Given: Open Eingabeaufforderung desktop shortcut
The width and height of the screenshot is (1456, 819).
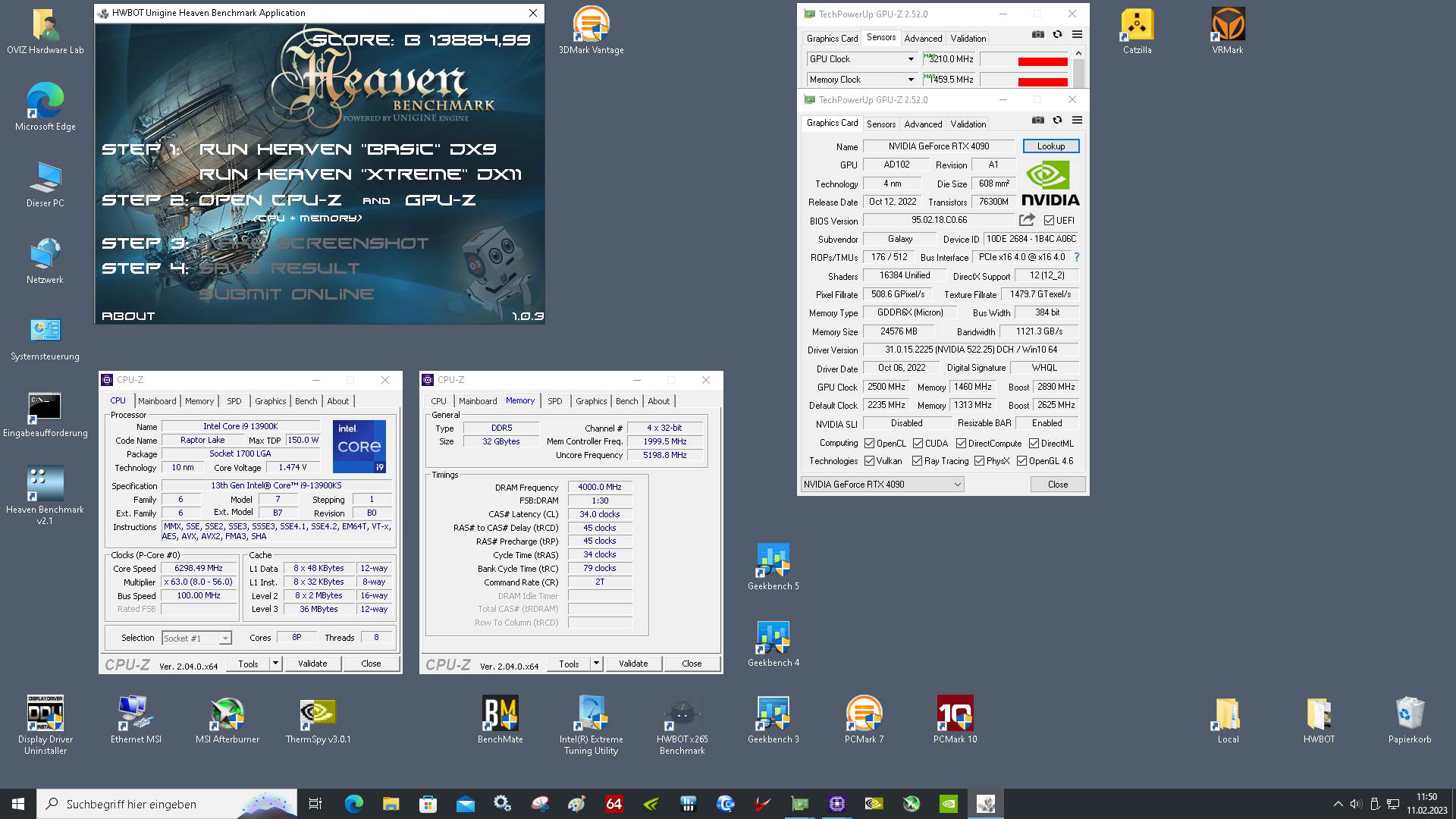Looking at the screenshot, I should pos(45,414).
